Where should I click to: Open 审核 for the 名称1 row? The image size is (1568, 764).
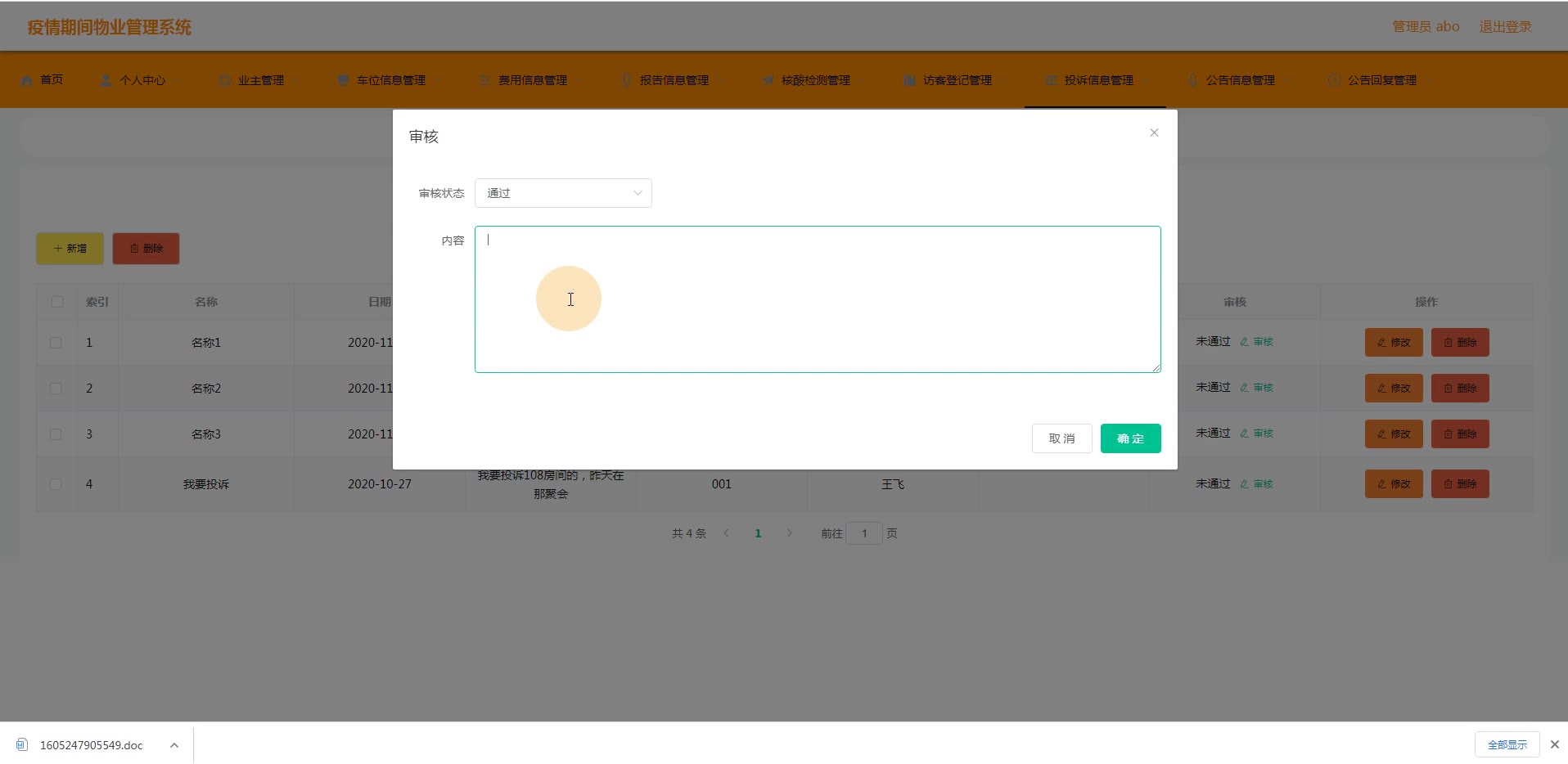click(1257, 342)
